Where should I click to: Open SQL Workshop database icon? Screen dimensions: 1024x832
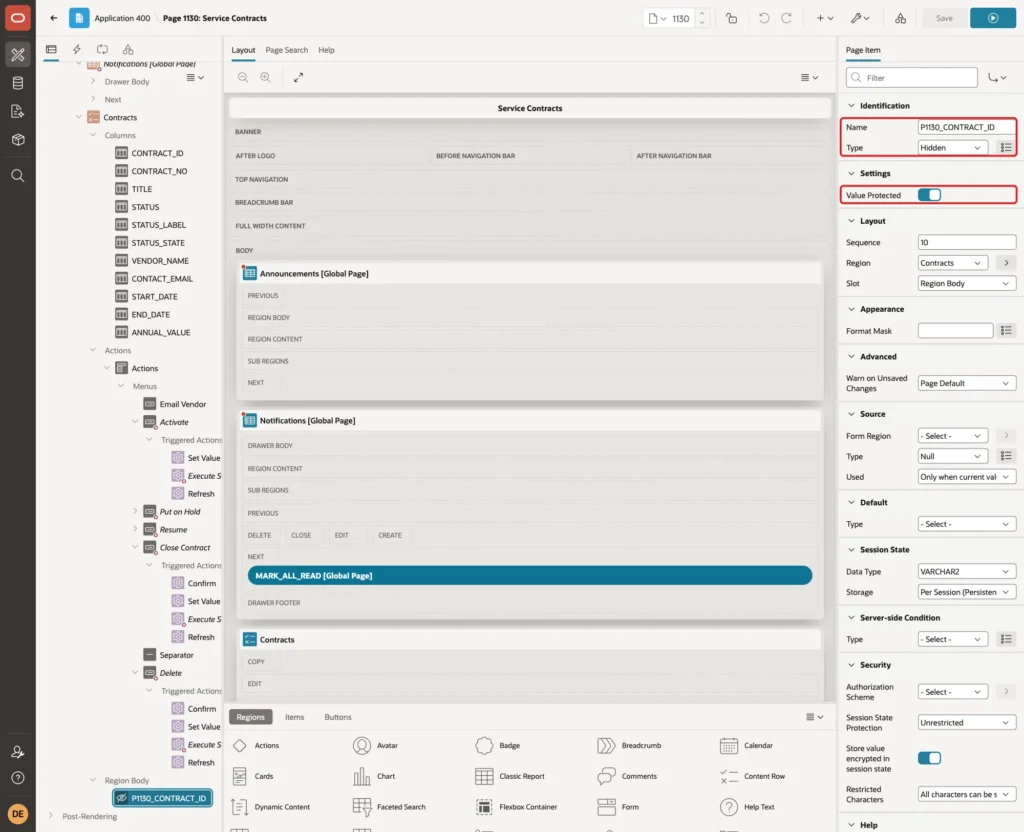(18, 83)
